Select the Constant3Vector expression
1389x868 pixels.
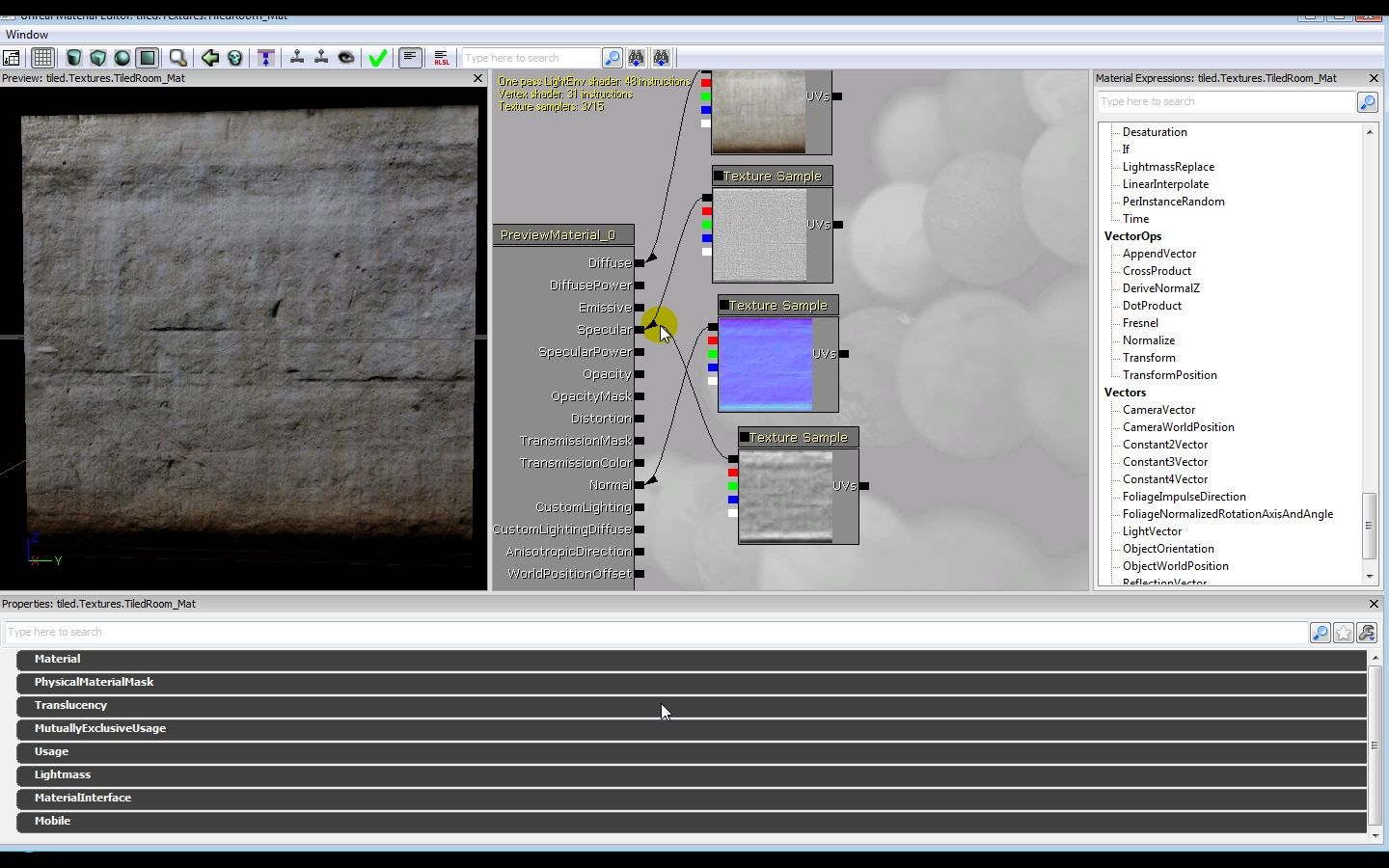coord(1165,462)
